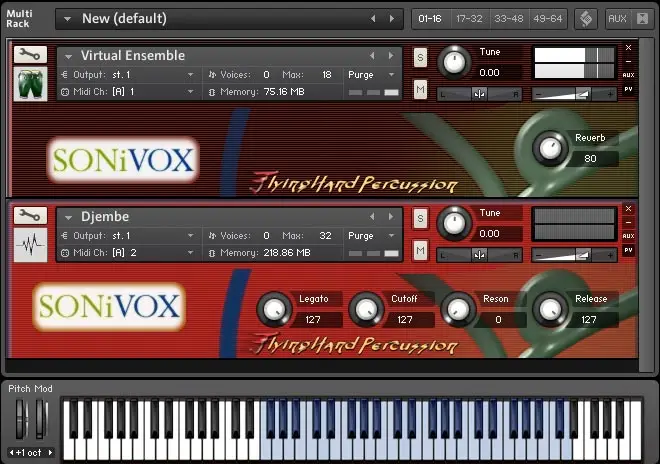The image size is (660, 464).
Task: Select next multi preset arrow
Action: click(x=392, y=19)
